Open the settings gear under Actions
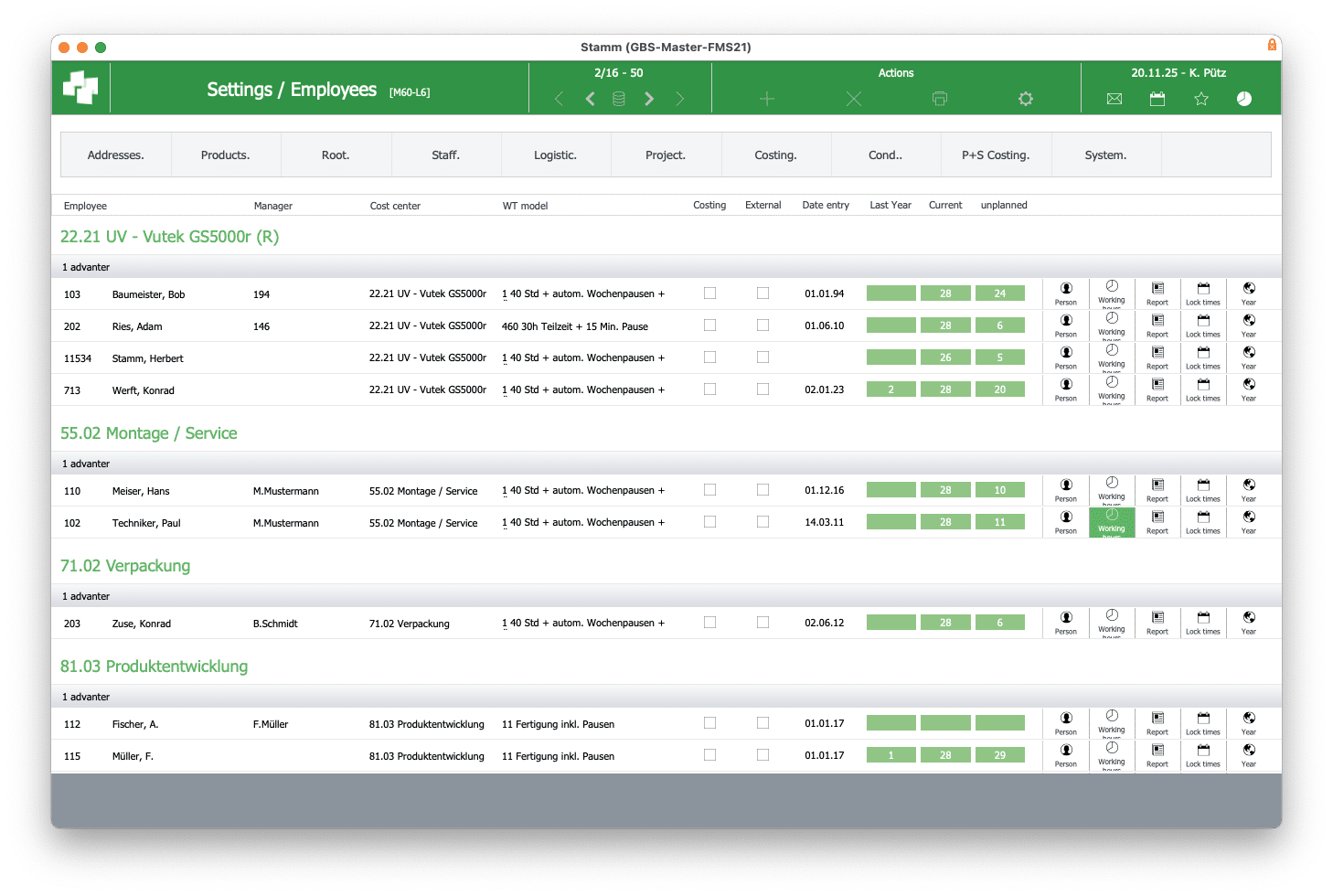The height and width of the screenshot is (896, 1333). [x=1026, y=99]
